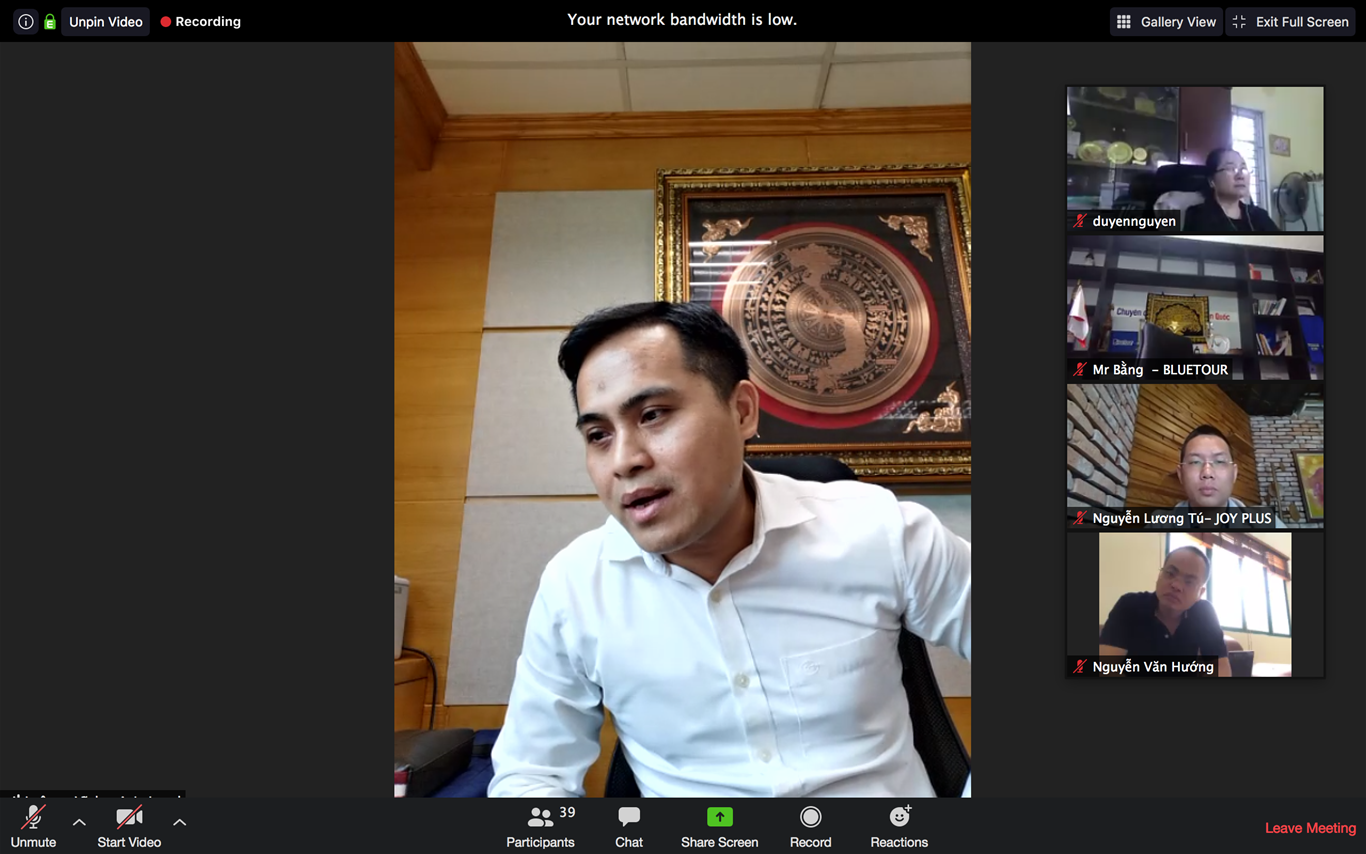Open the Chat panel

tap(629, 827)
